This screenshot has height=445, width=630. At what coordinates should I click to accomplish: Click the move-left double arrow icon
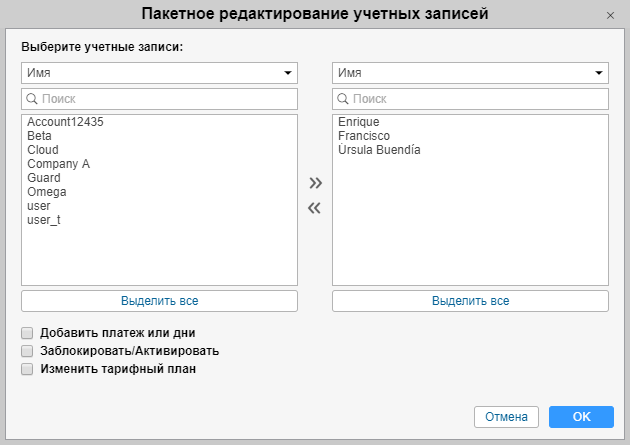315,208
